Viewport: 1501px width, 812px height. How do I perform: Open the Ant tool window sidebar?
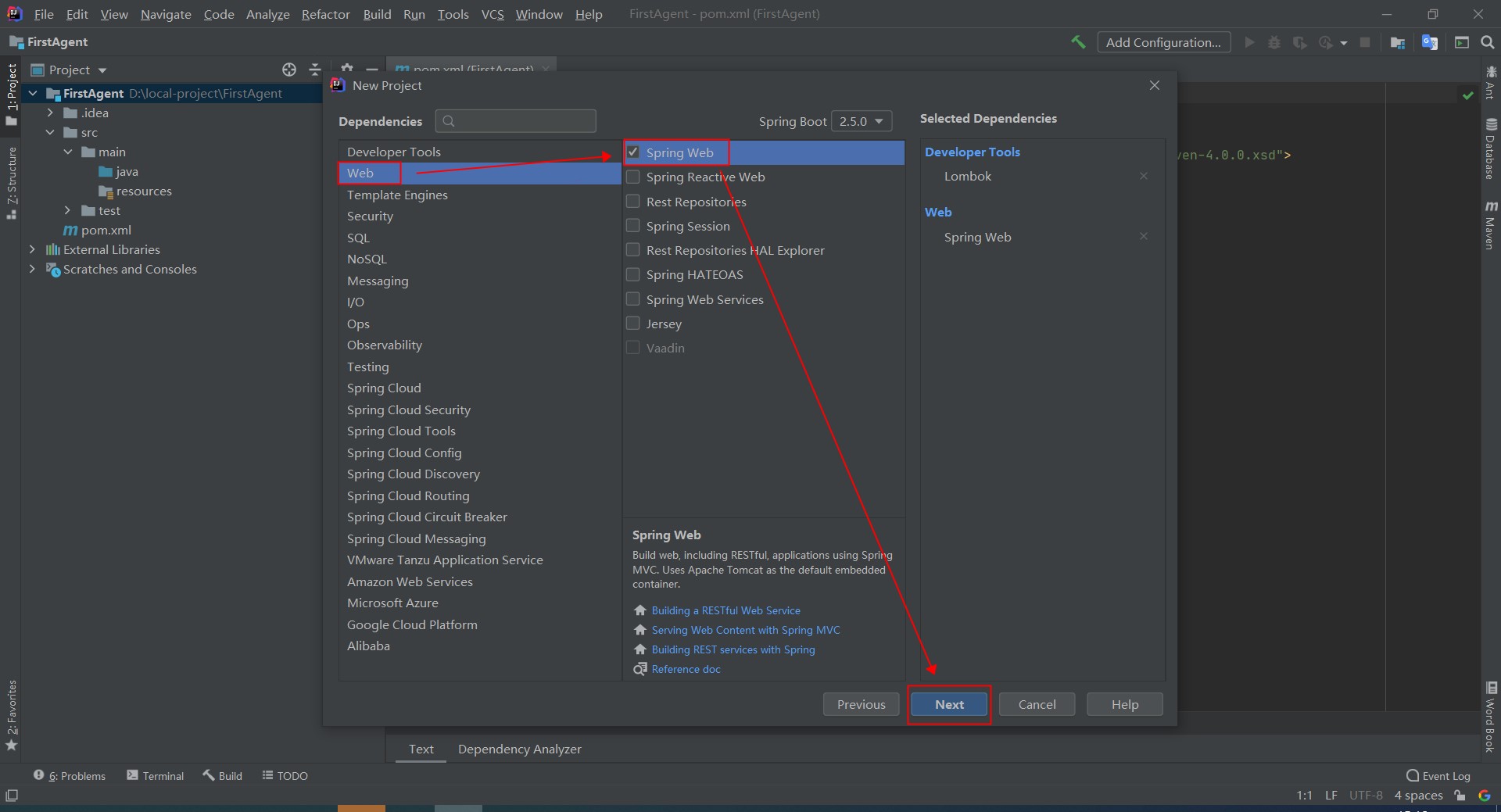point(1491,82)
